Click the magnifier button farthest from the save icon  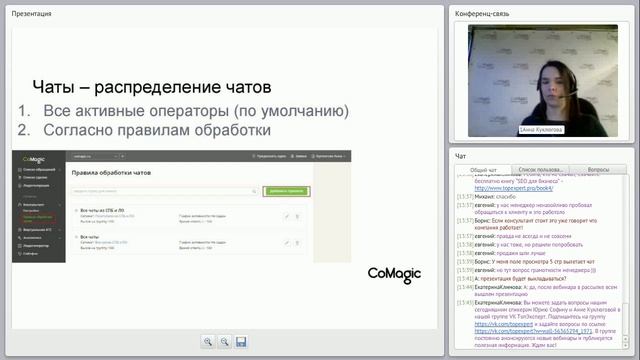coord(208,342)
